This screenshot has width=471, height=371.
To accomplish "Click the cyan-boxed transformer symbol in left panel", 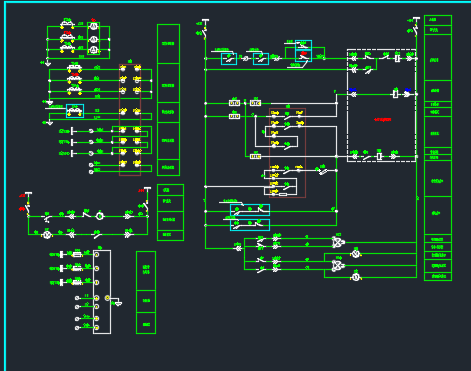I will [75, 111].
